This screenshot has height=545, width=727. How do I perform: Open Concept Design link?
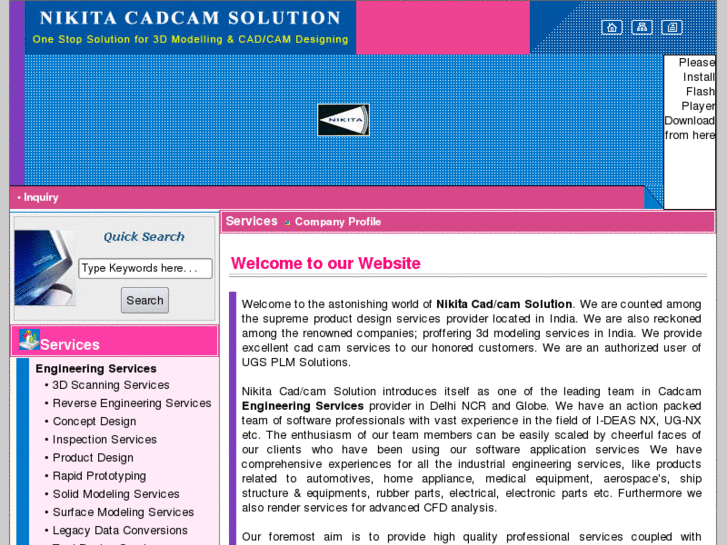(95, 421)
